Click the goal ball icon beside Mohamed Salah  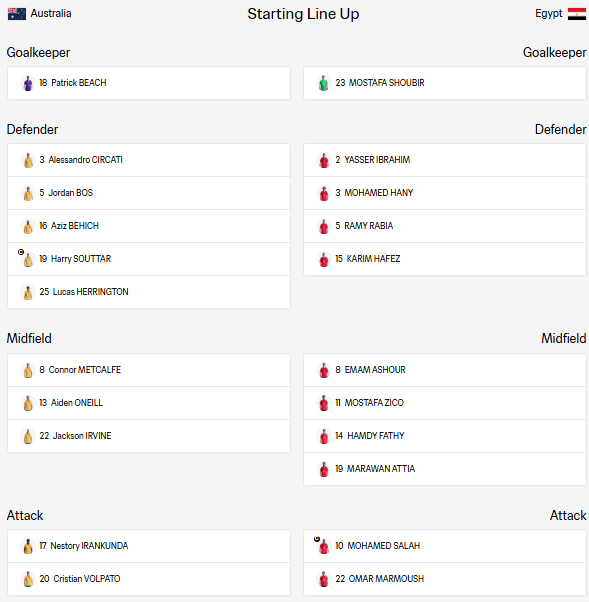[317, 539]
